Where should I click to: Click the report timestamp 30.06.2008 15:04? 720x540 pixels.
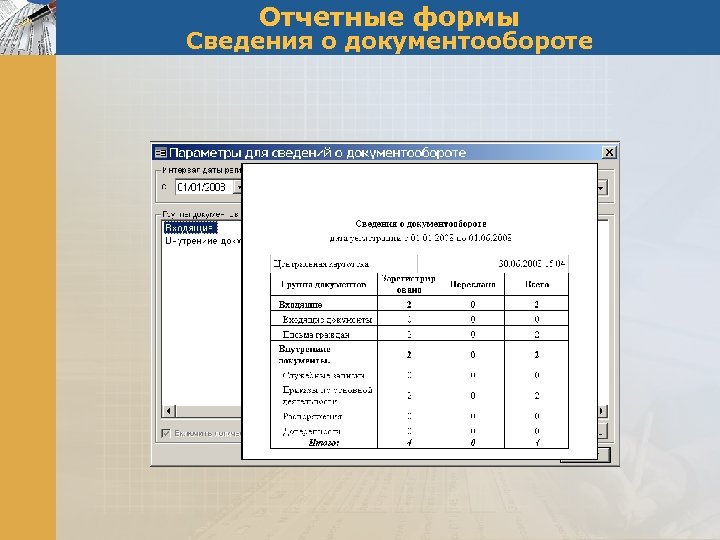[x=532, y=264]
